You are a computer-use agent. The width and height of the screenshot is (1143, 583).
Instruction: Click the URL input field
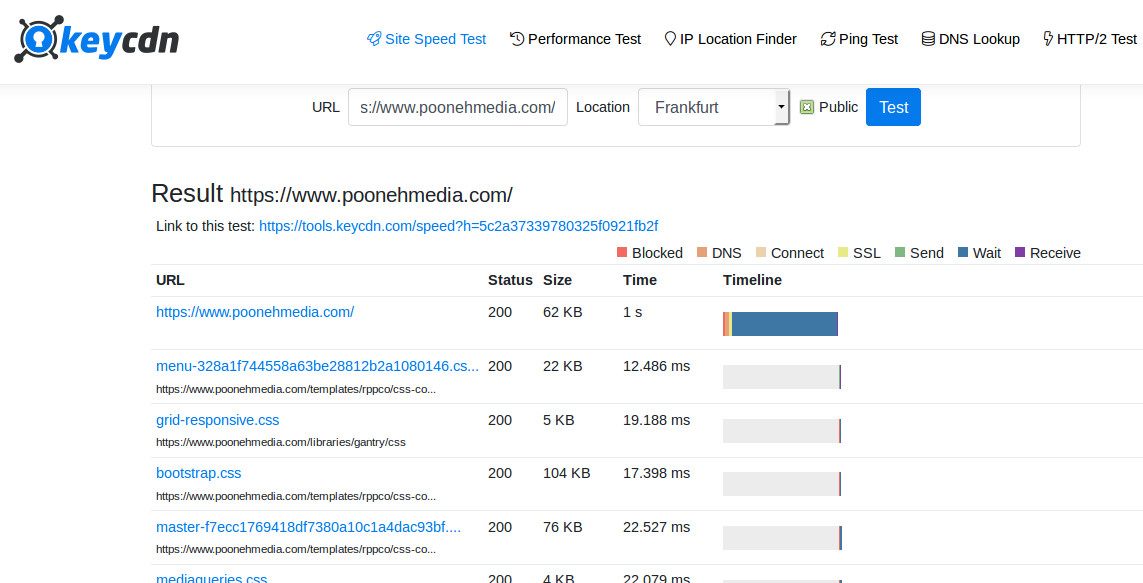tap(458, 107)
